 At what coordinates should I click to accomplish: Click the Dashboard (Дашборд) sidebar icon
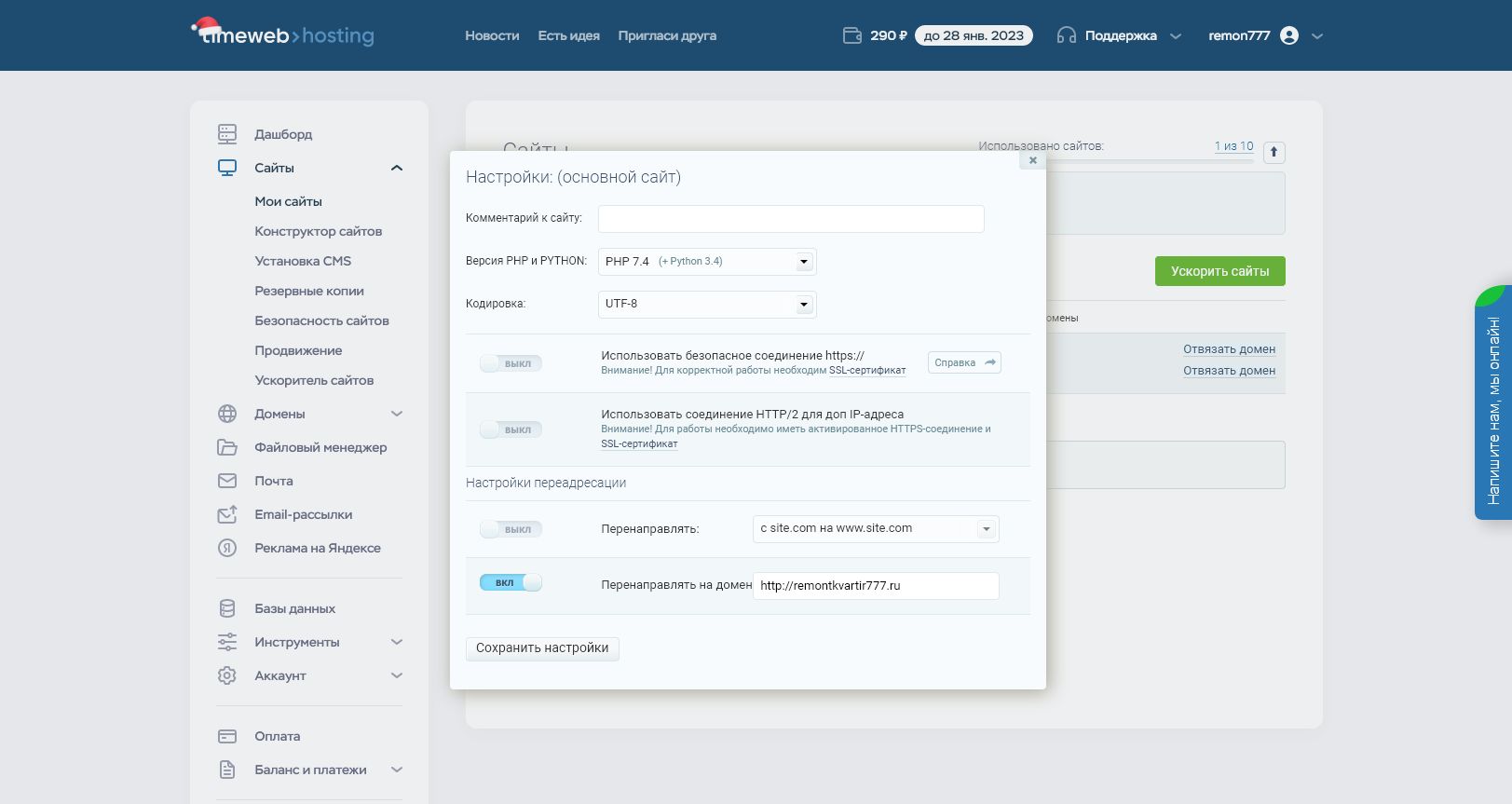point(227,134)
